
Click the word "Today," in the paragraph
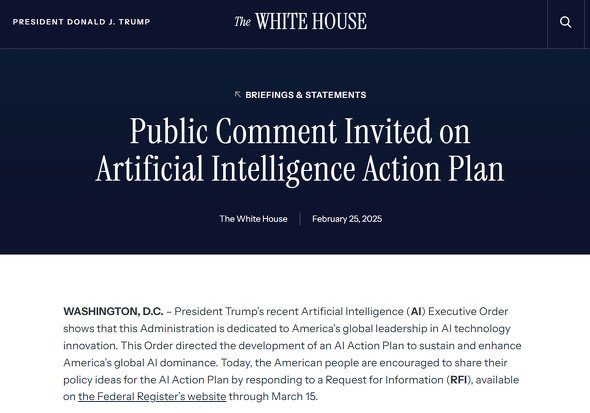[237, 363]
